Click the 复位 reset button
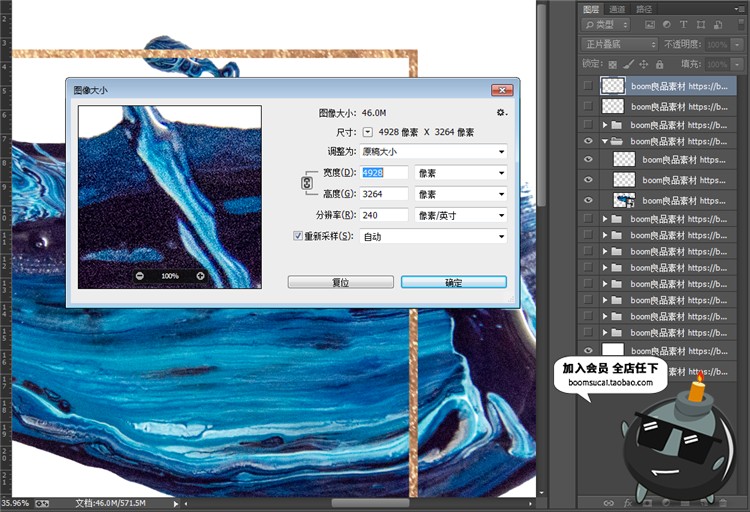This screenshot has width=750, height=512. tap(341, 282)
